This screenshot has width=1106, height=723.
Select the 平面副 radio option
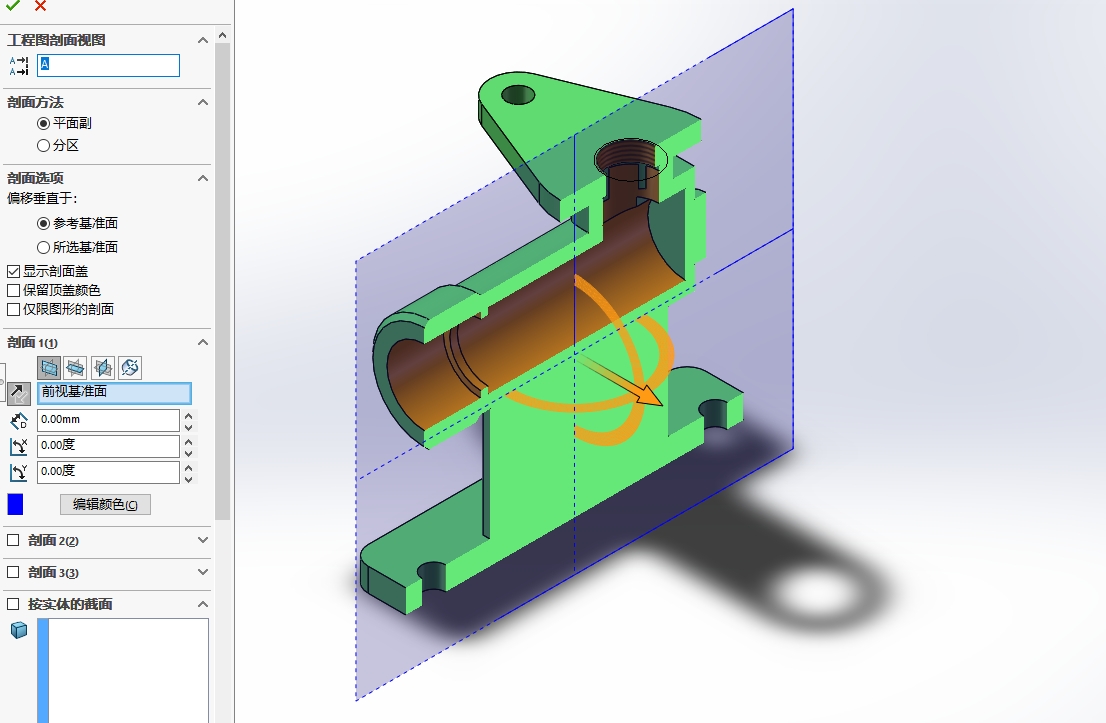tap(44, 123)
